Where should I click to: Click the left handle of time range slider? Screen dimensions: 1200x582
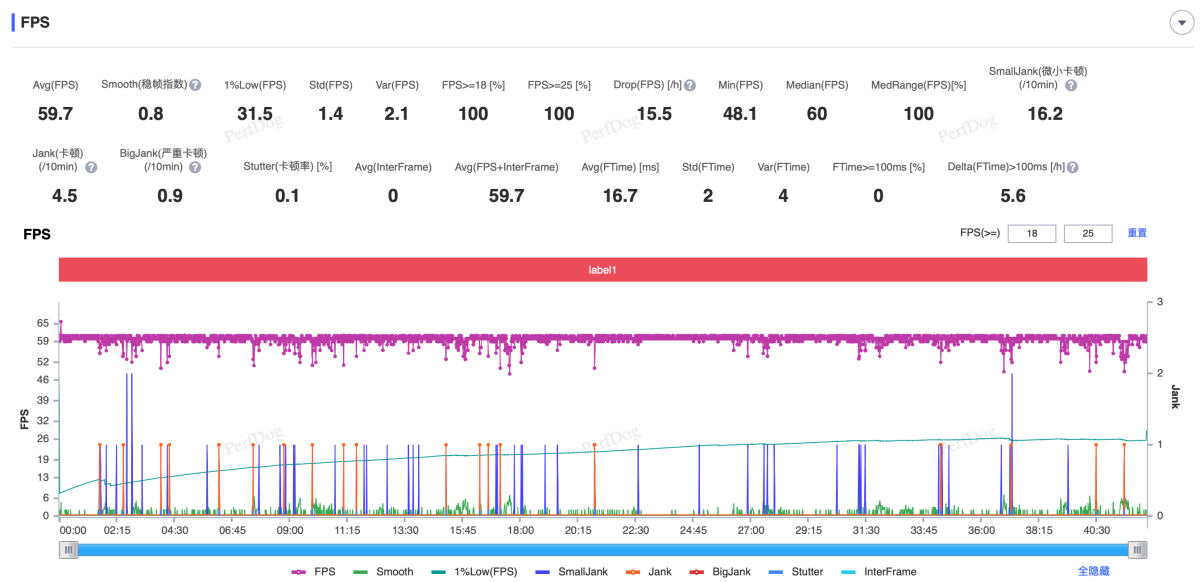(x=68, y=549)
